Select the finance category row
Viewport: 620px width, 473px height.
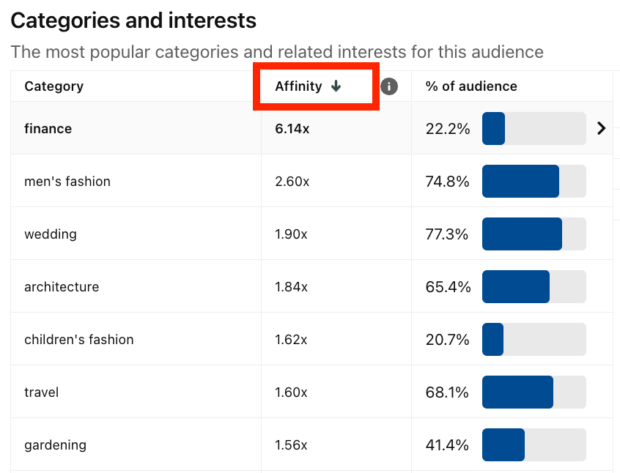coord(312,128)
